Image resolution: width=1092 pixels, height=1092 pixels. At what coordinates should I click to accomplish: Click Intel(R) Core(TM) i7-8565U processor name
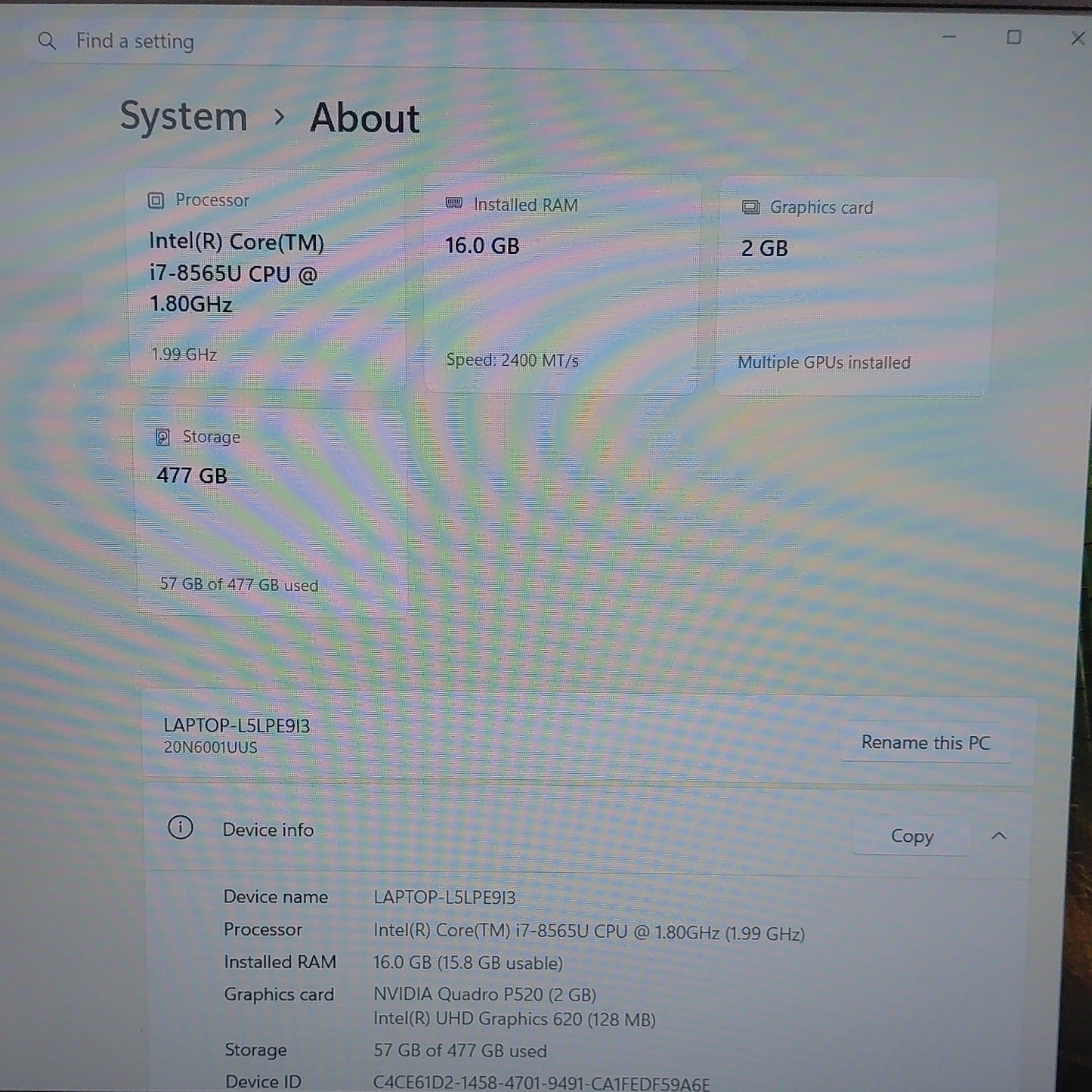pos(237,273)
